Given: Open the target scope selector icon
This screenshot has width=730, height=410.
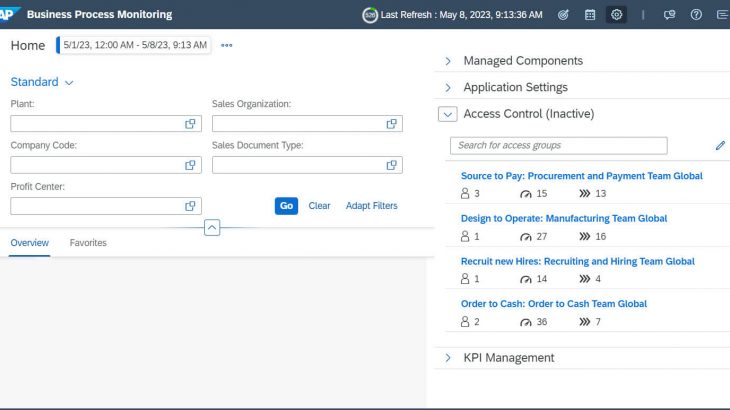Looking at the screenshot, I should point(563,15).
